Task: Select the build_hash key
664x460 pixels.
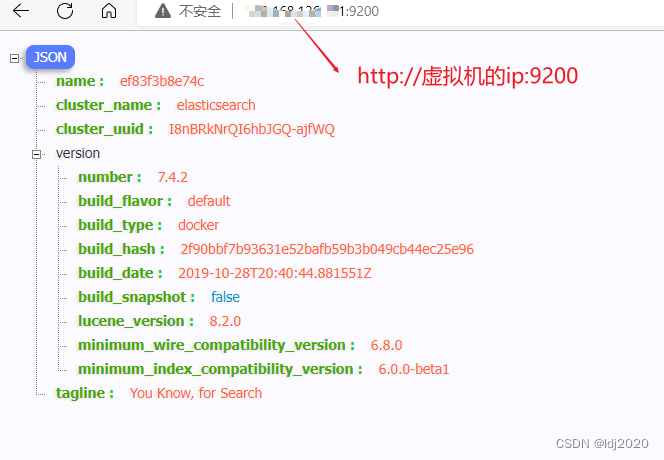Action: 121,249
